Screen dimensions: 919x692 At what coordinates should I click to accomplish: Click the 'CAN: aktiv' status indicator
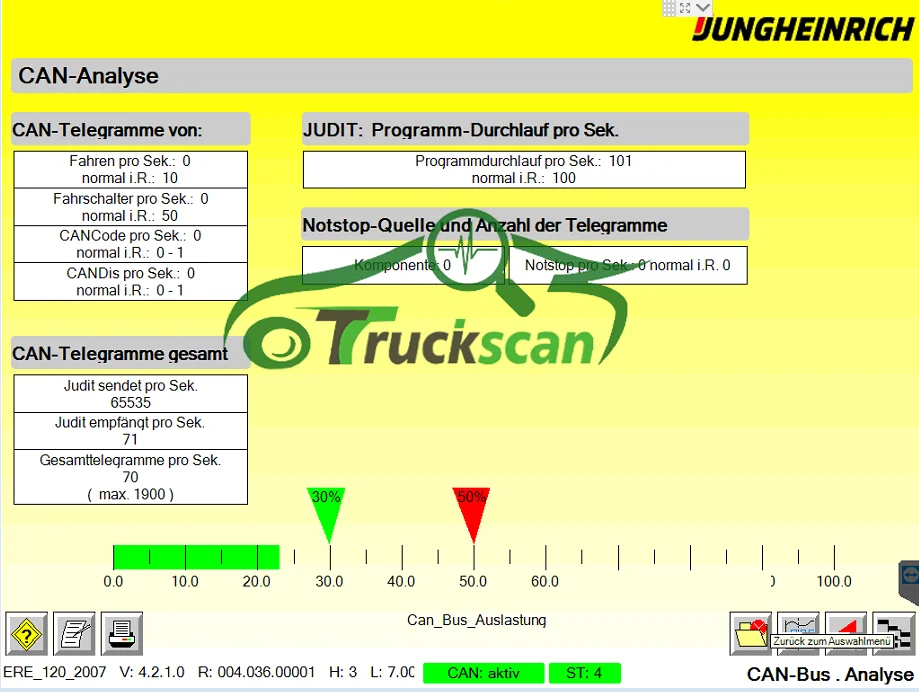coord(484,673)
